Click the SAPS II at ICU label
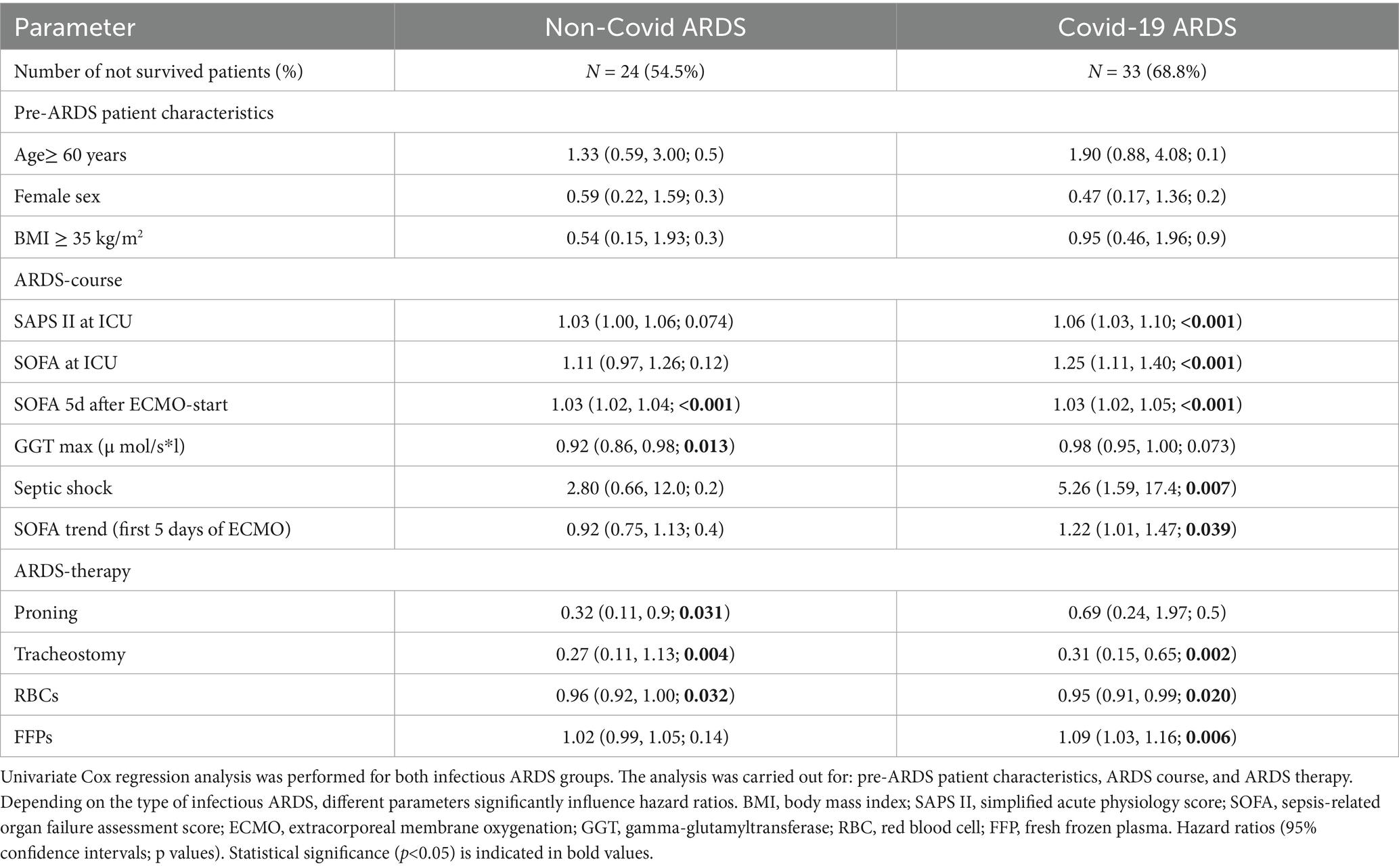The width and height of the screenshot is (1399, 868). tap(72, 321)
